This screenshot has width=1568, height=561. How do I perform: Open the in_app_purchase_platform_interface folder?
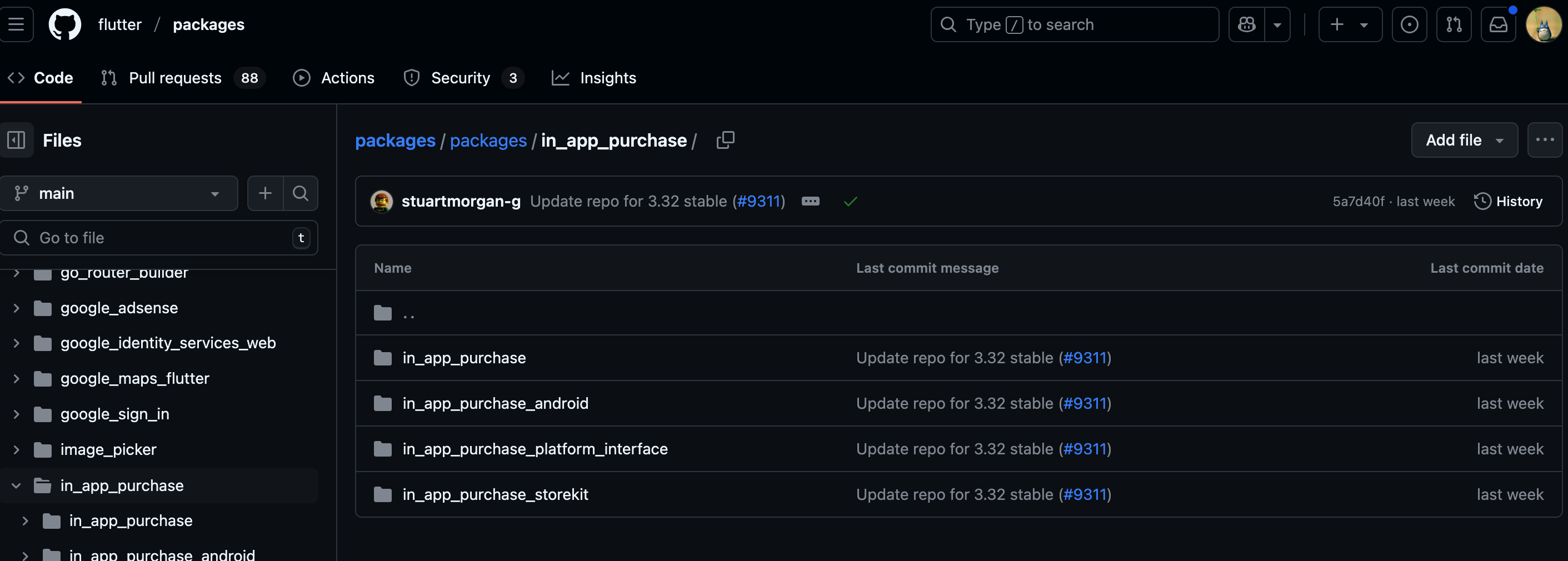(x=535, y=449)
